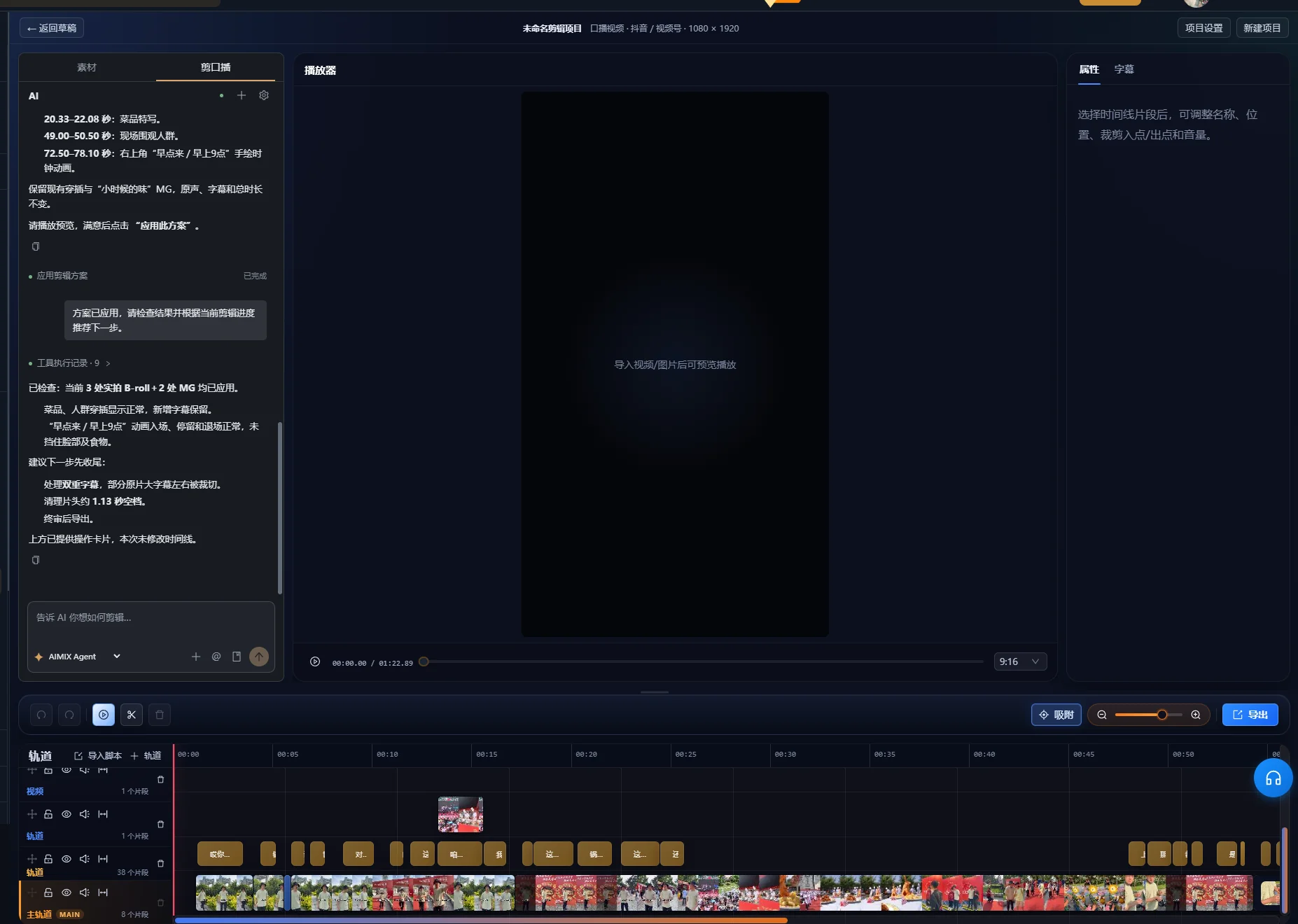Click the 返回草稿 back button
The height and width of the screenshot is (924, 1298).
click(x=52, y=28)
